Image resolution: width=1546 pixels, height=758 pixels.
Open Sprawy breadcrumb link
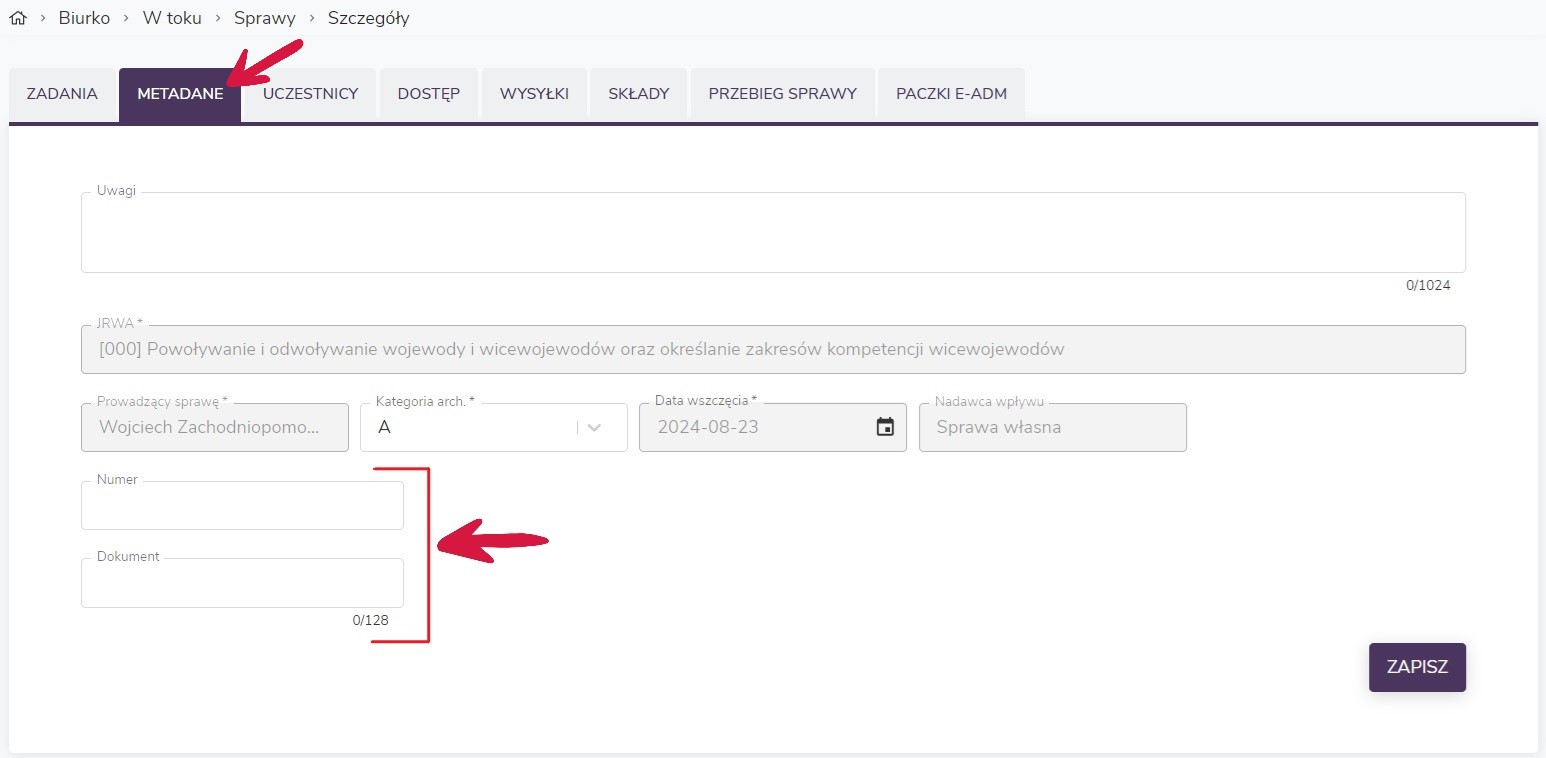tap(265, 18)
